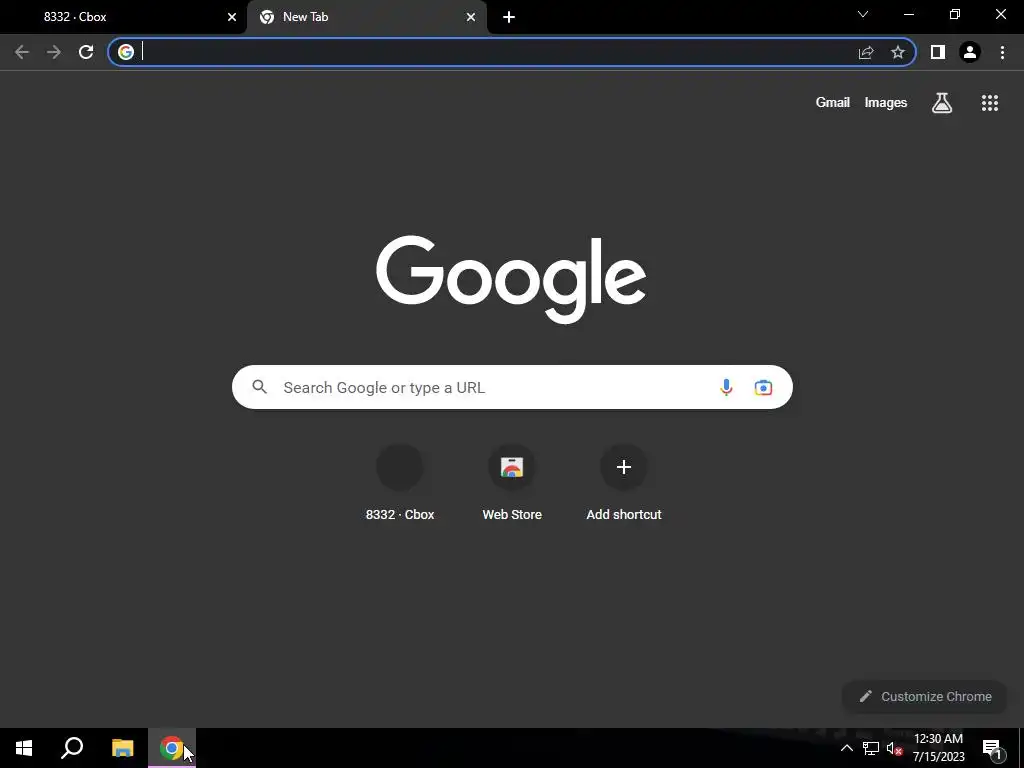Open the Chrome three-dot menu

[x=1002, y=52]
